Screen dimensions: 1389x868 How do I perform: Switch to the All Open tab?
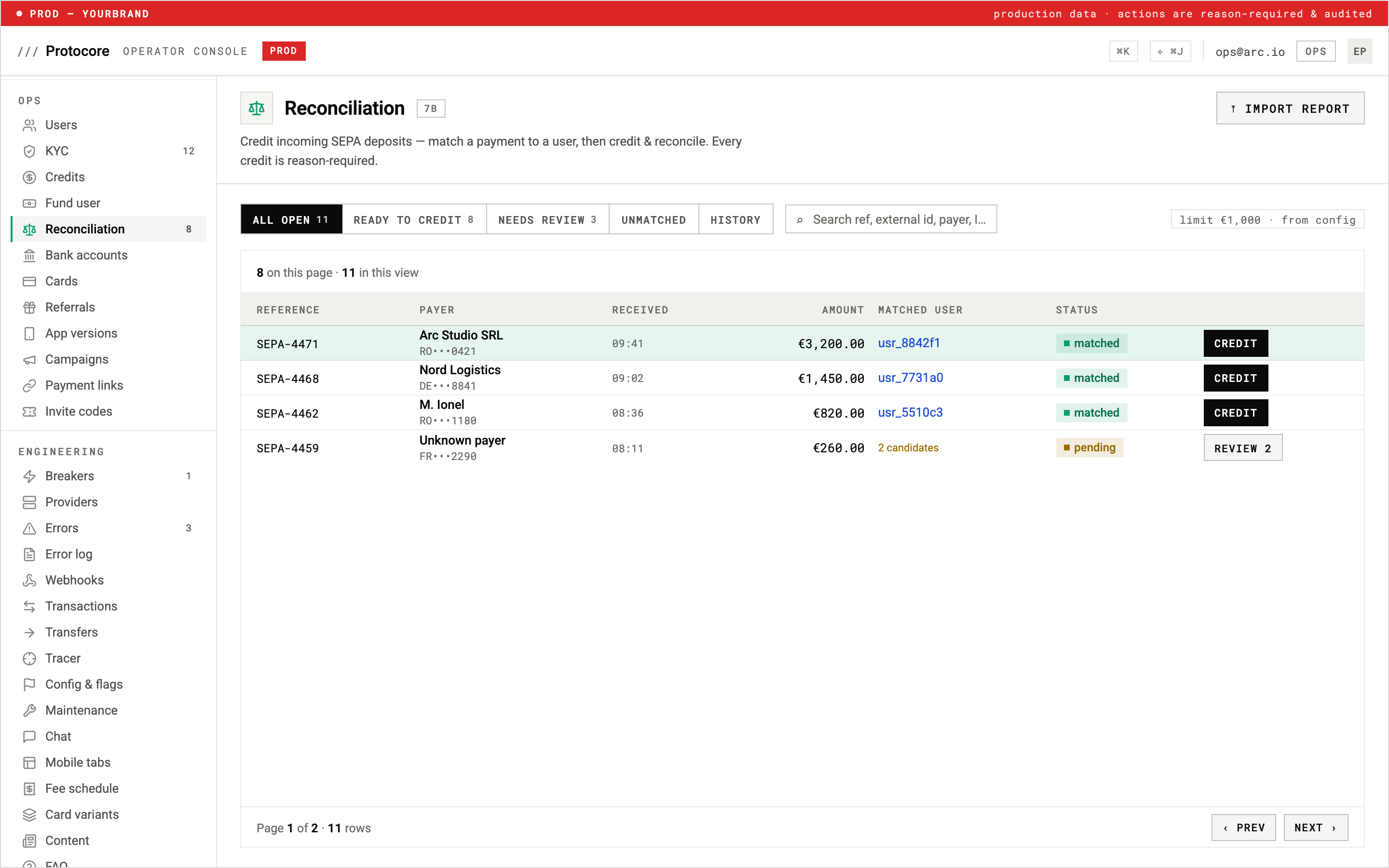coord(291,219)
